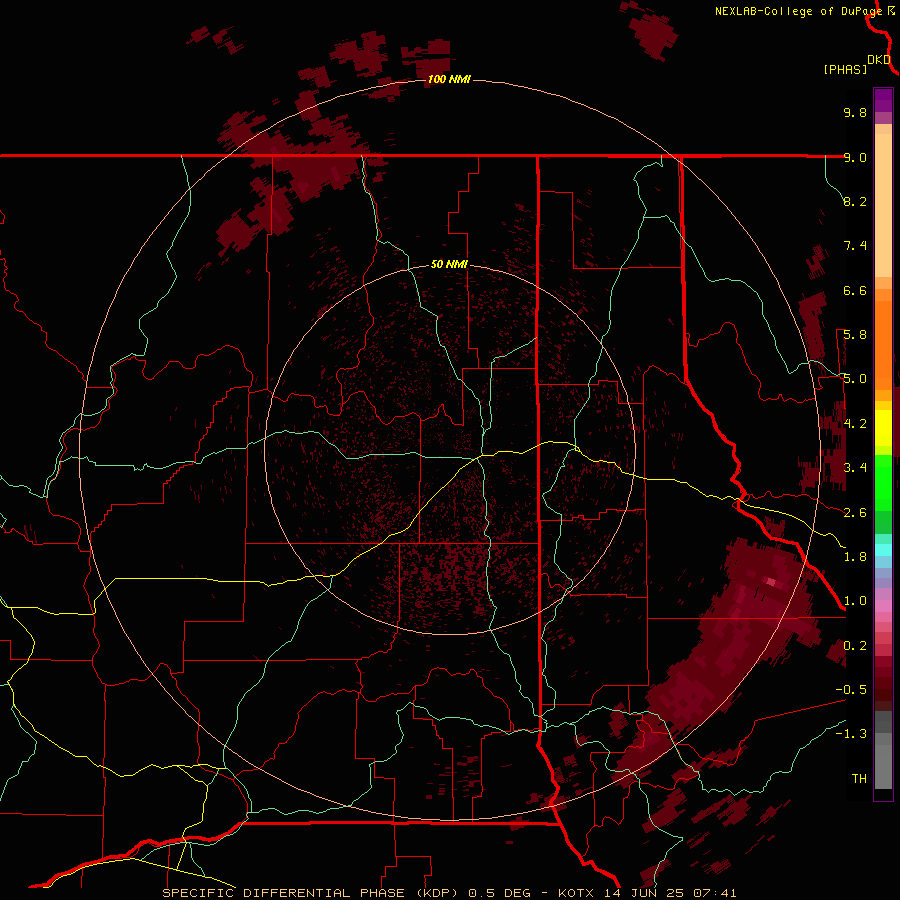Click the 50 NMI range ring label
The width and height of the screenshot is (900, 900).
[449, 264]
